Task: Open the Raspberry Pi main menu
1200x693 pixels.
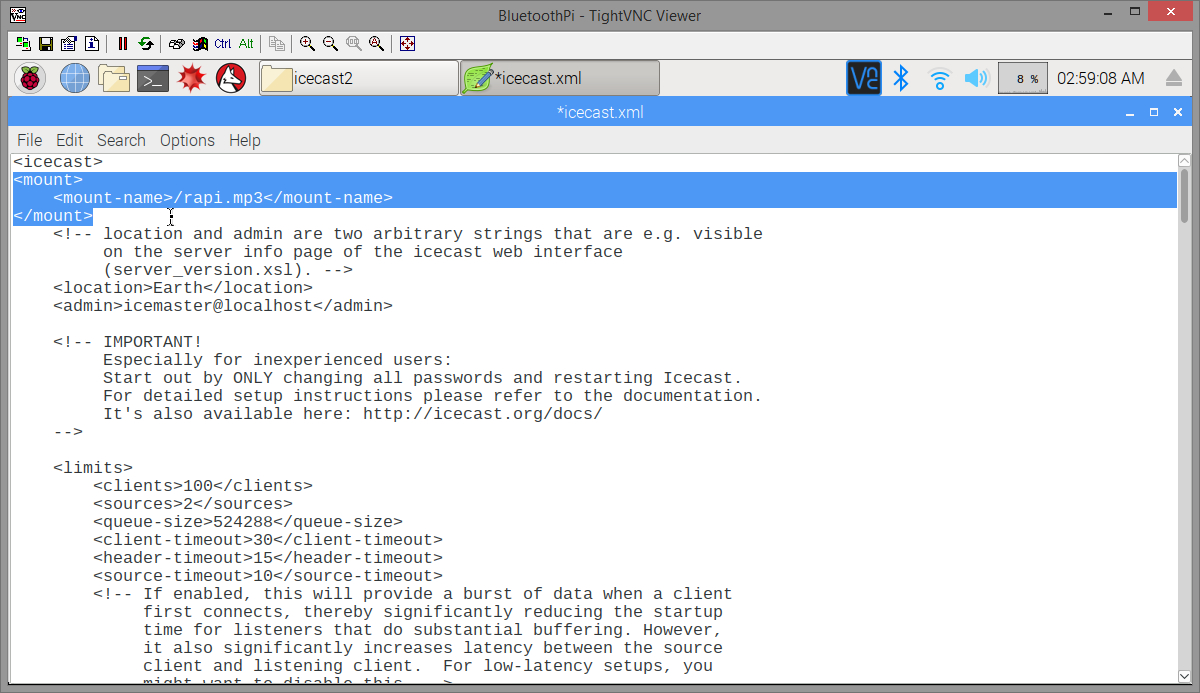Action: point(30,78)
